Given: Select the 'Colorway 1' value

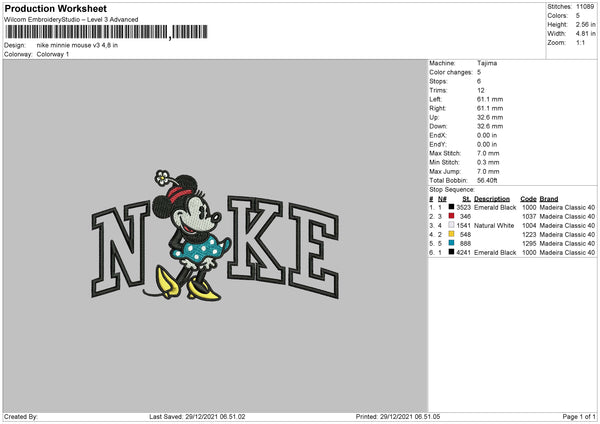Looking at the screenshot, I should pyautogui.click(x=53, y=54).
